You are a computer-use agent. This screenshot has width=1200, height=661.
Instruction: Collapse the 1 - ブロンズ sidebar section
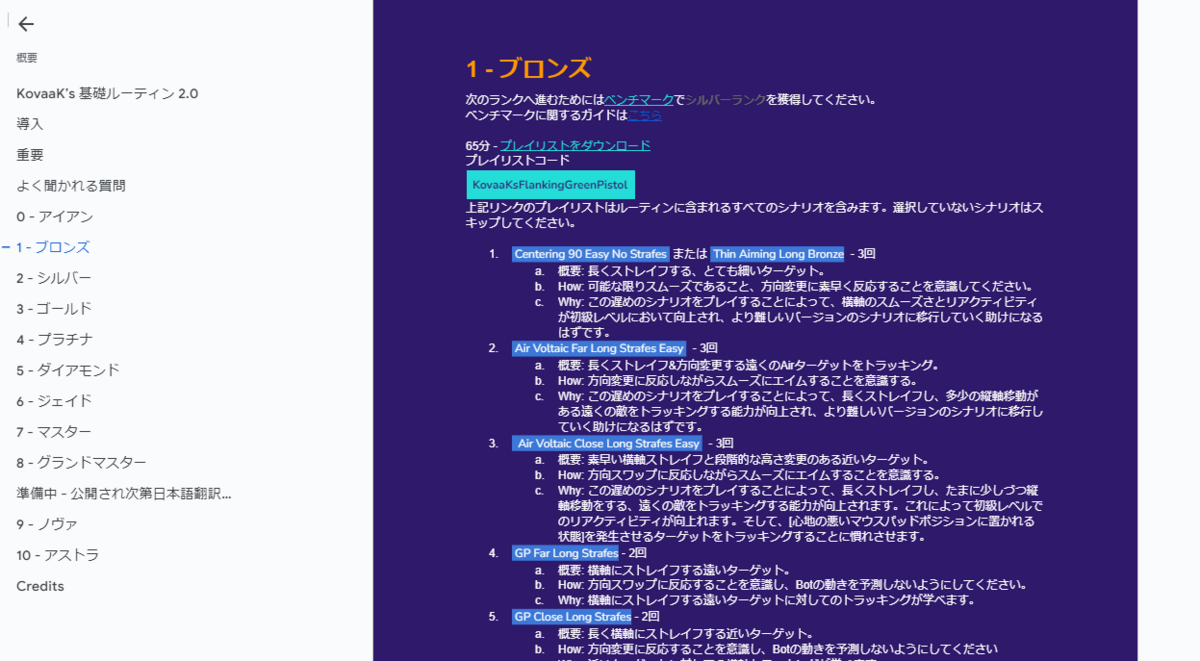point(8,247)
